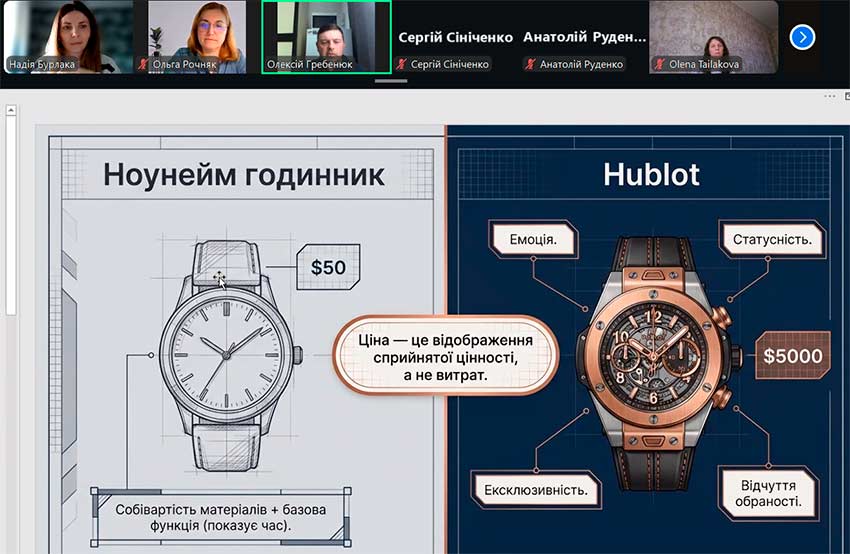Click the $5000 price tag
Image resolution: width=850 pixels, height=554 pixels.
pyautogui.click(x=793, y=356)
